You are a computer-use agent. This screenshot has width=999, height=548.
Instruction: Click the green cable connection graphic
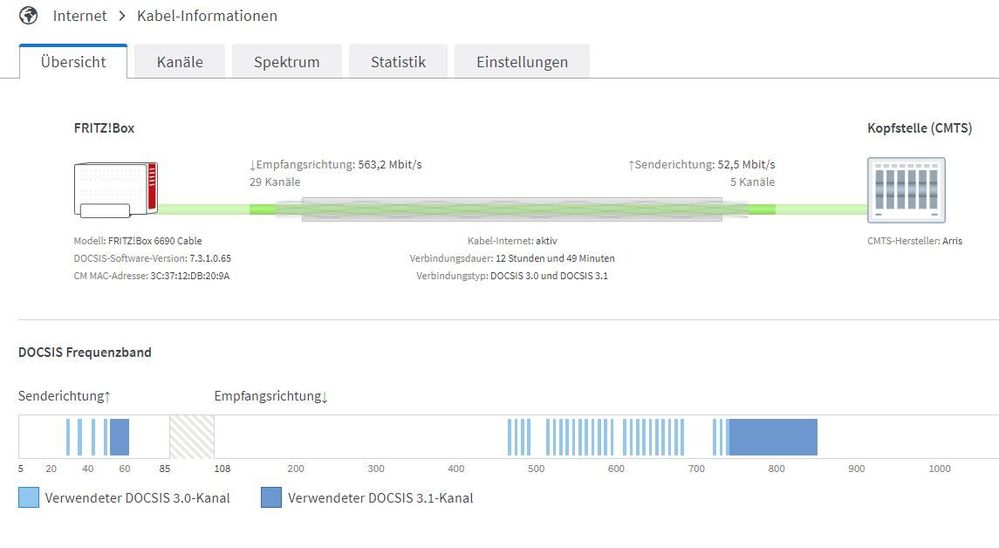[x=512, y=209]
